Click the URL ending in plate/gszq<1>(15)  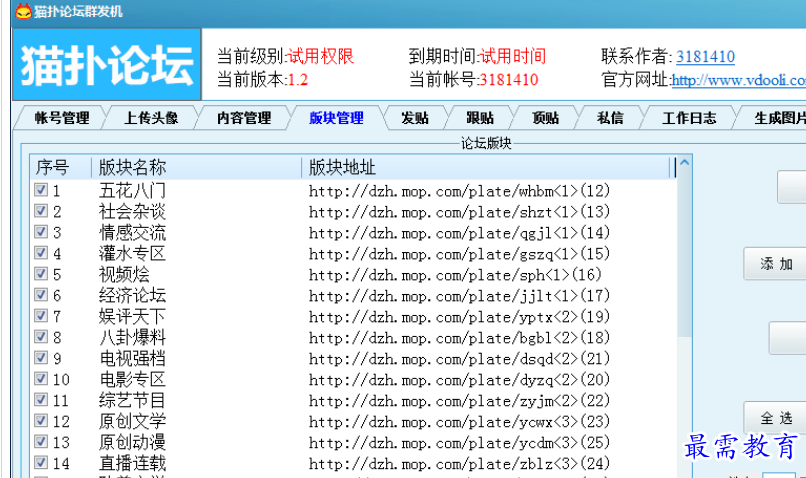click(x=459, y=254)
